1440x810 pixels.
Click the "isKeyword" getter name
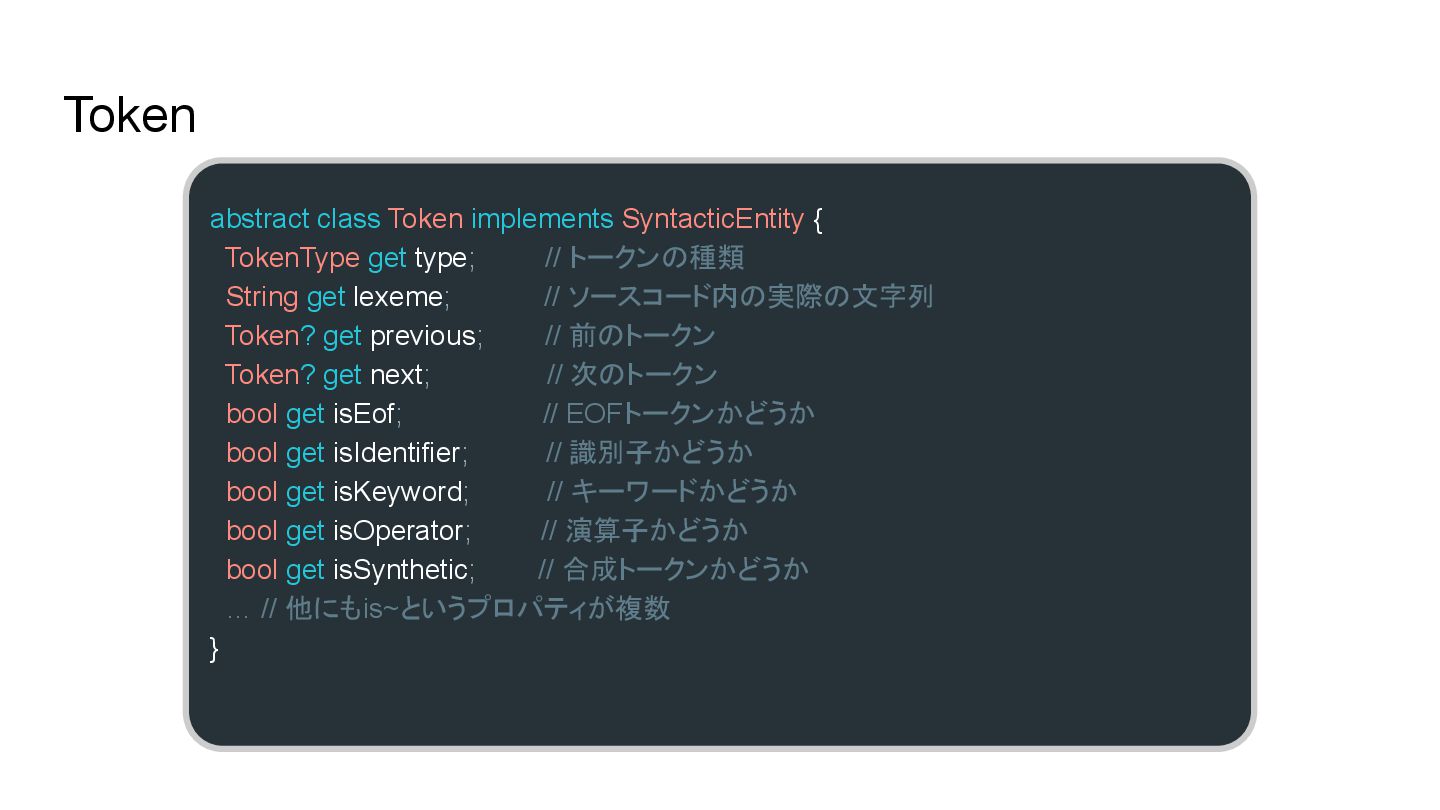[x=398, y=492]
